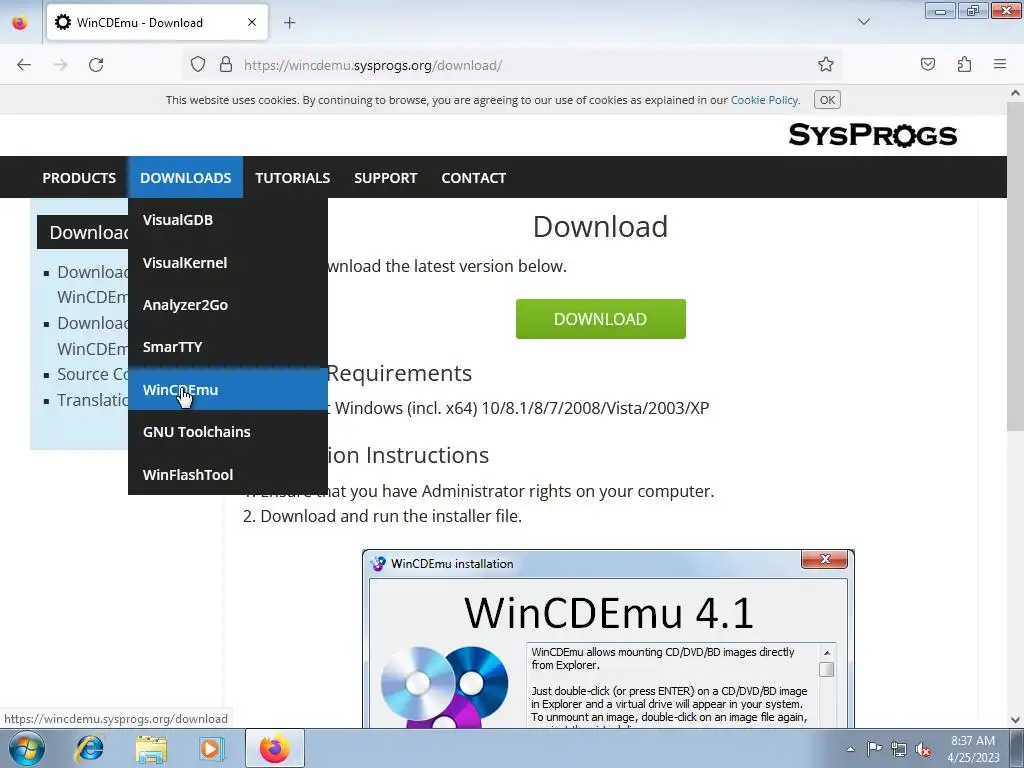The height and width of the screenshot is (768, 1024).
Task: Open the taskbar clock showing 8:37 AM
Action: click(973, 749)
